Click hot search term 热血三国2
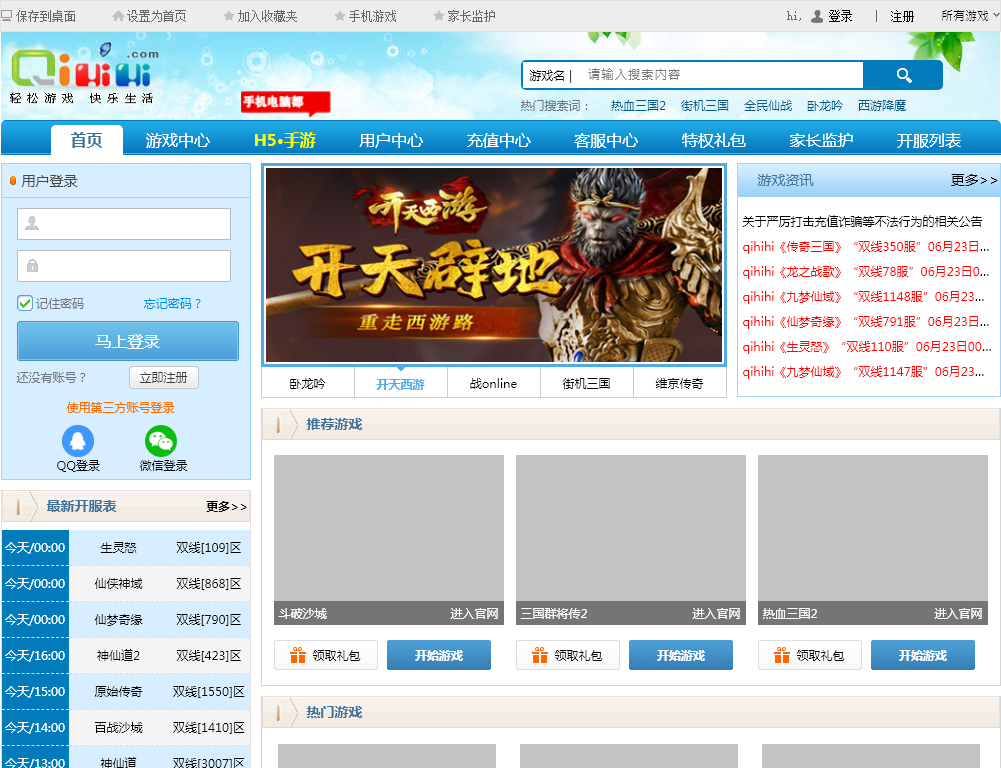Image resolution: width=1001 pixels, height=768 pixels. tap(638, 105)
